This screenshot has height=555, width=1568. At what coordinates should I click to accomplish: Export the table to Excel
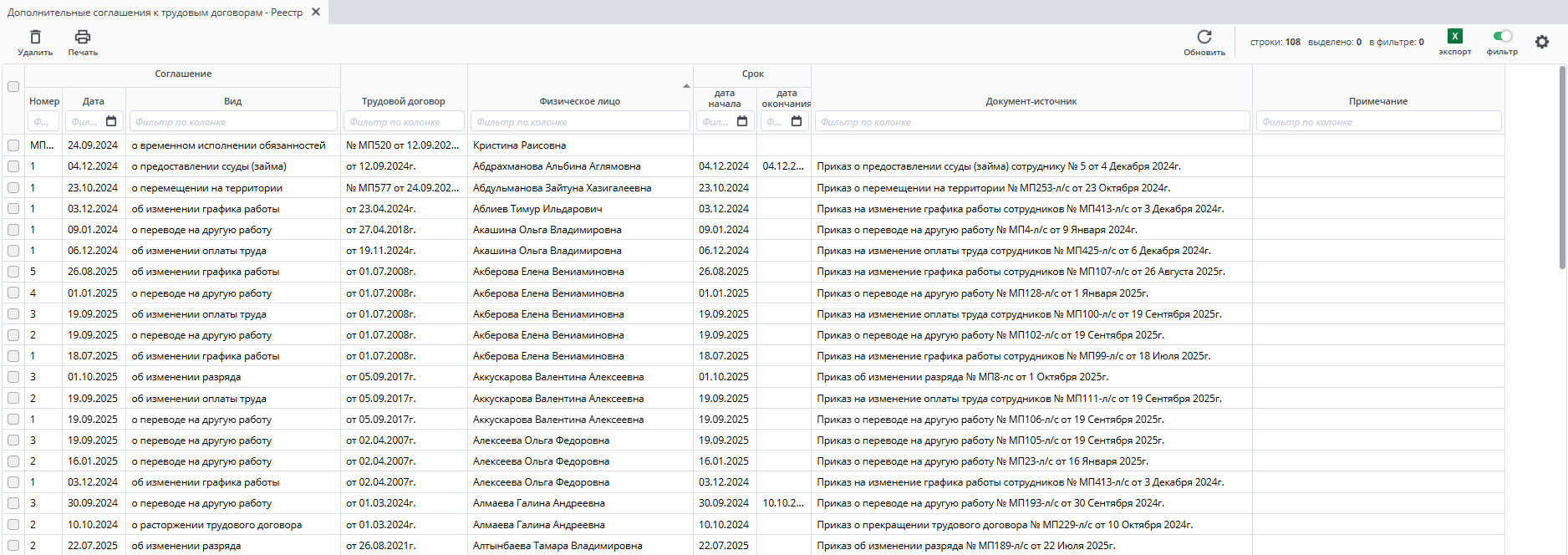[x=1454, y=37]
